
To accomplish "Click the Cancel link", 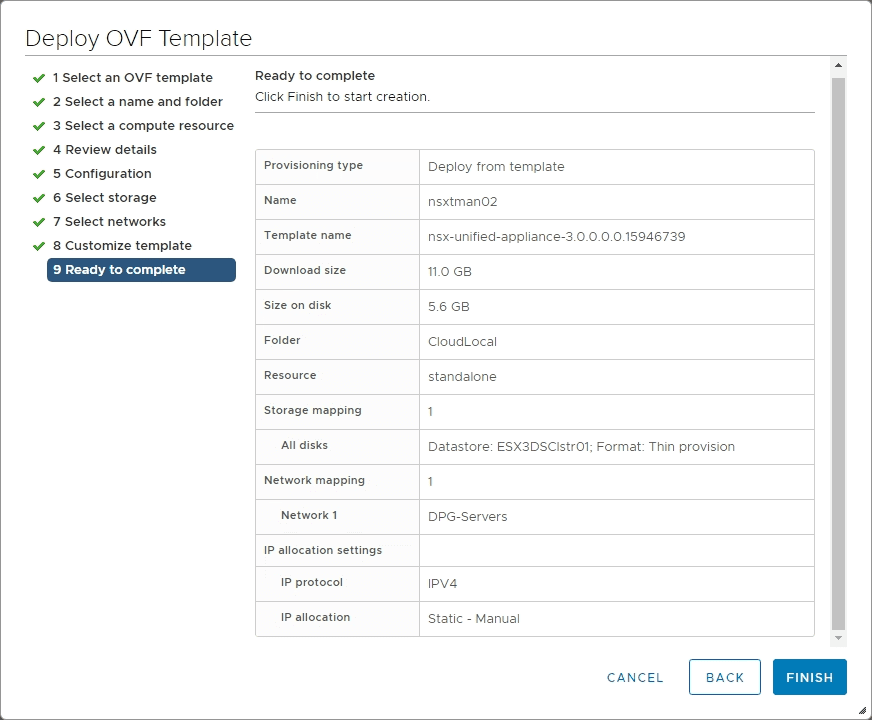I will tap(635, 677).
